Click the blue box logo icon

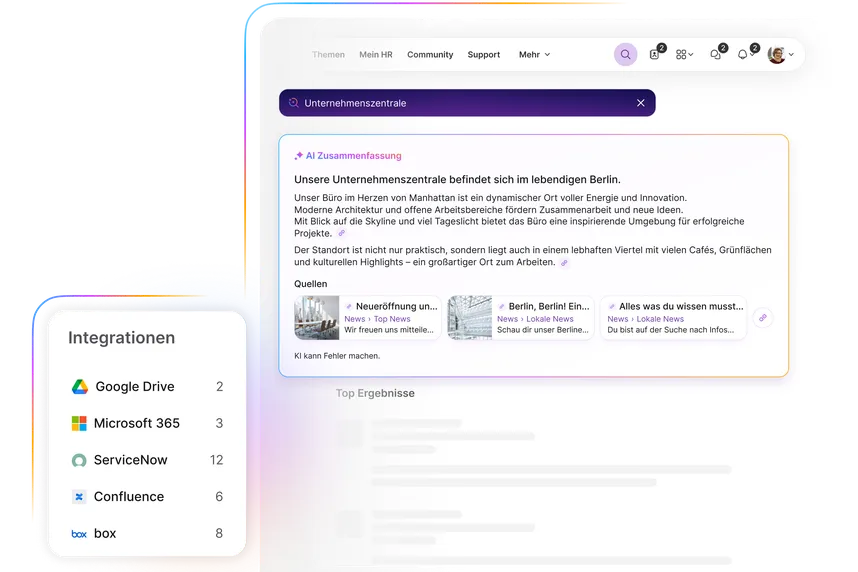[79, 534]
